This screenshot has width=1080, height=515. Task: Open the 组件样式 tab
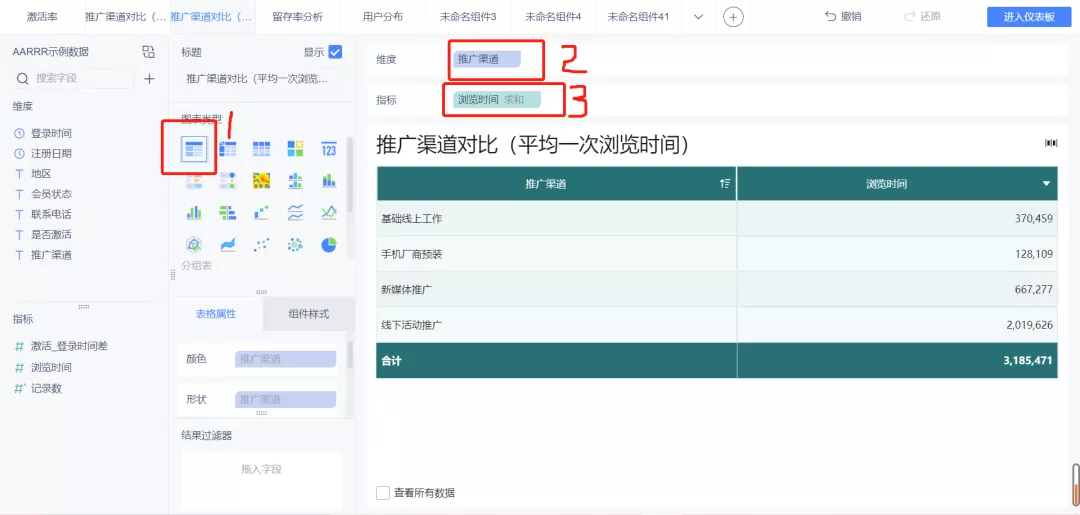coord(309,314)
